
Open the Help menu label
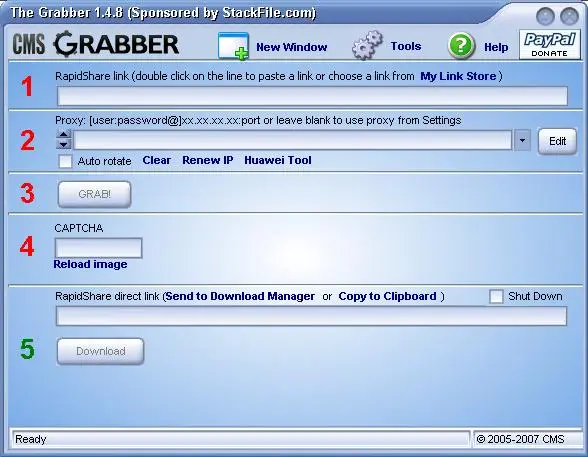(x=496, y=47)
